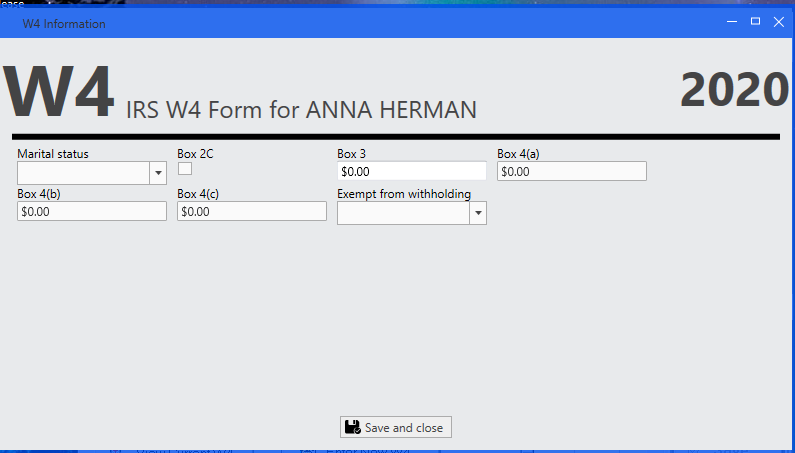Click the Box 2C label text
This screenshot has height=453, width=795.
(195, 154)
